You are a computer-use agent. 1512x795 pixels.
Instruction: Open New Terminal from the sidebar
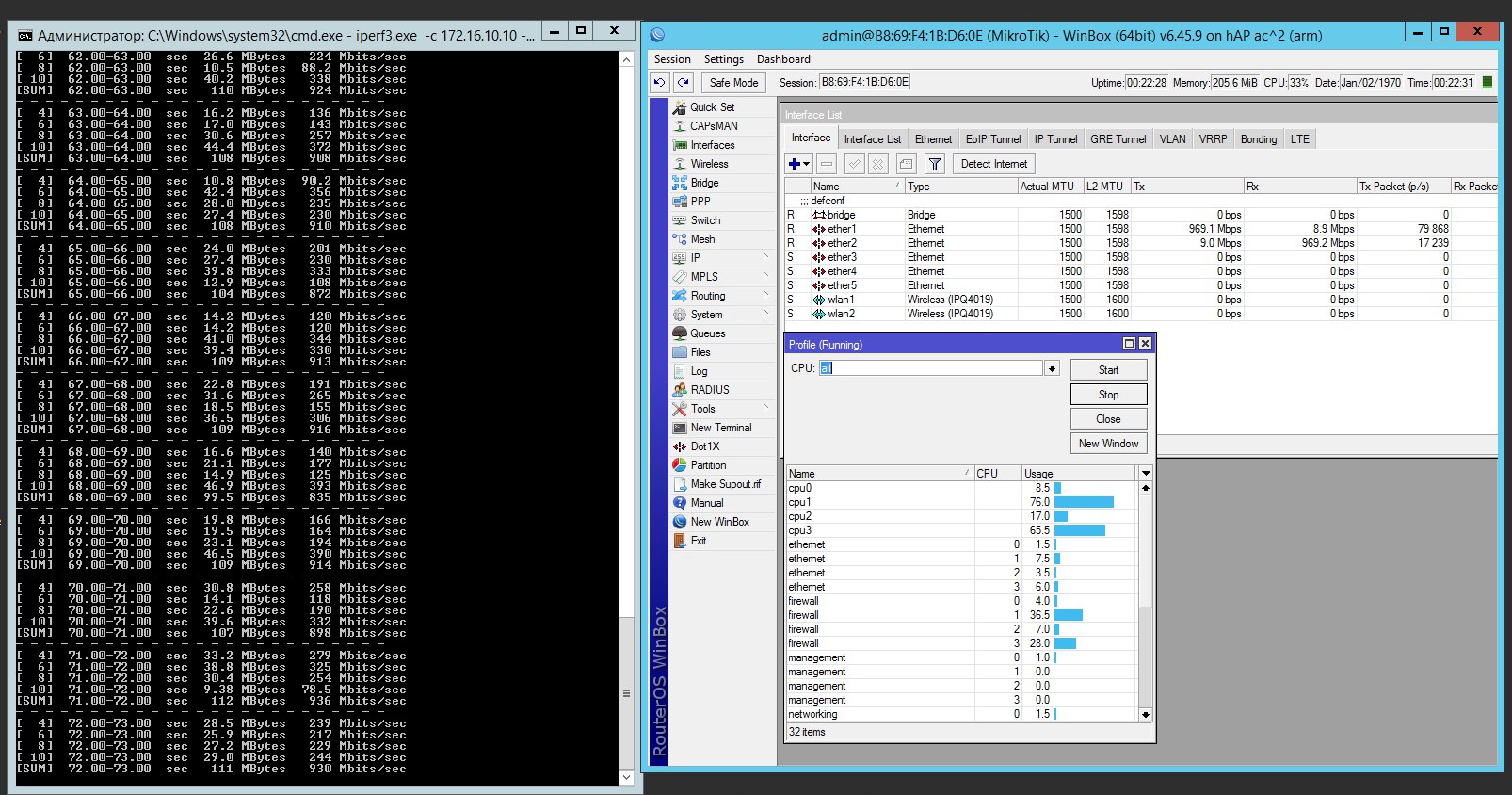[721, 428]
